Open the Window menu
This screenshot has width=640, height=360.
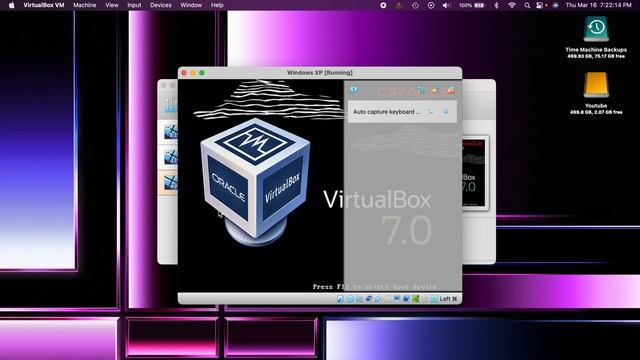(x=191, y=5)
